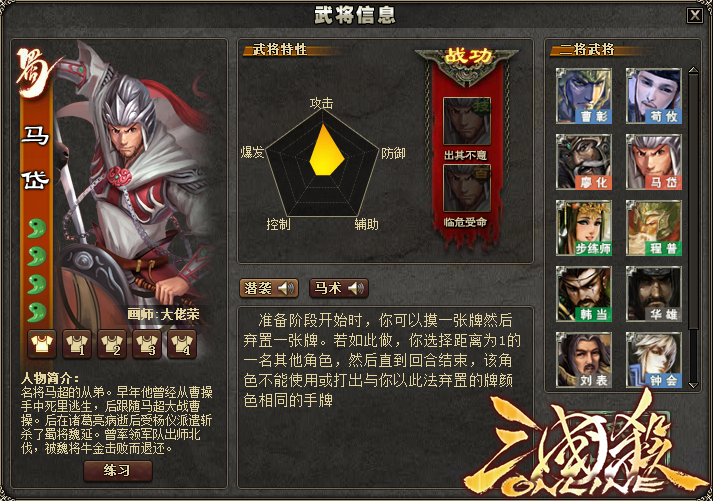Viewport: 713px width, 501px height.
Task: Select general 步练师 portrait
Action: 584,228
